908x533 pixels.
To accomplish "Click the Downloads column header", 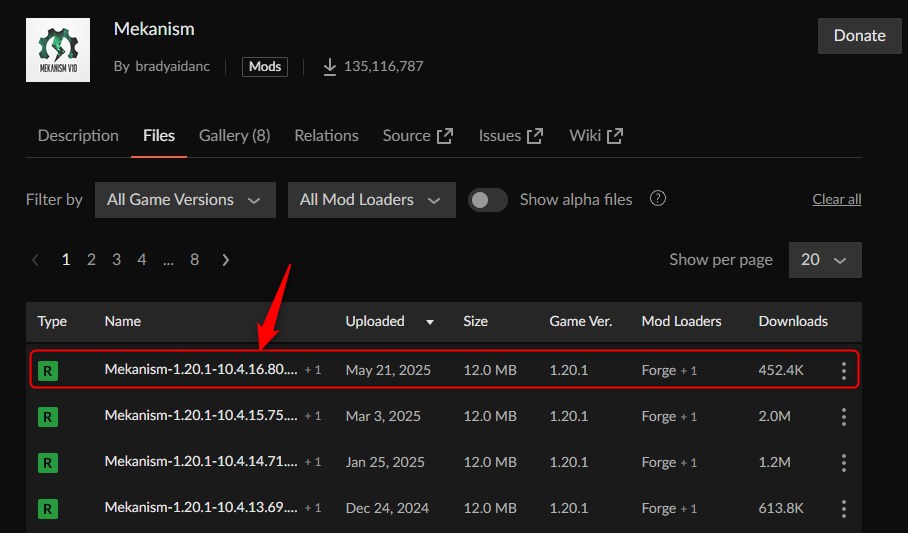I will 793,322.
